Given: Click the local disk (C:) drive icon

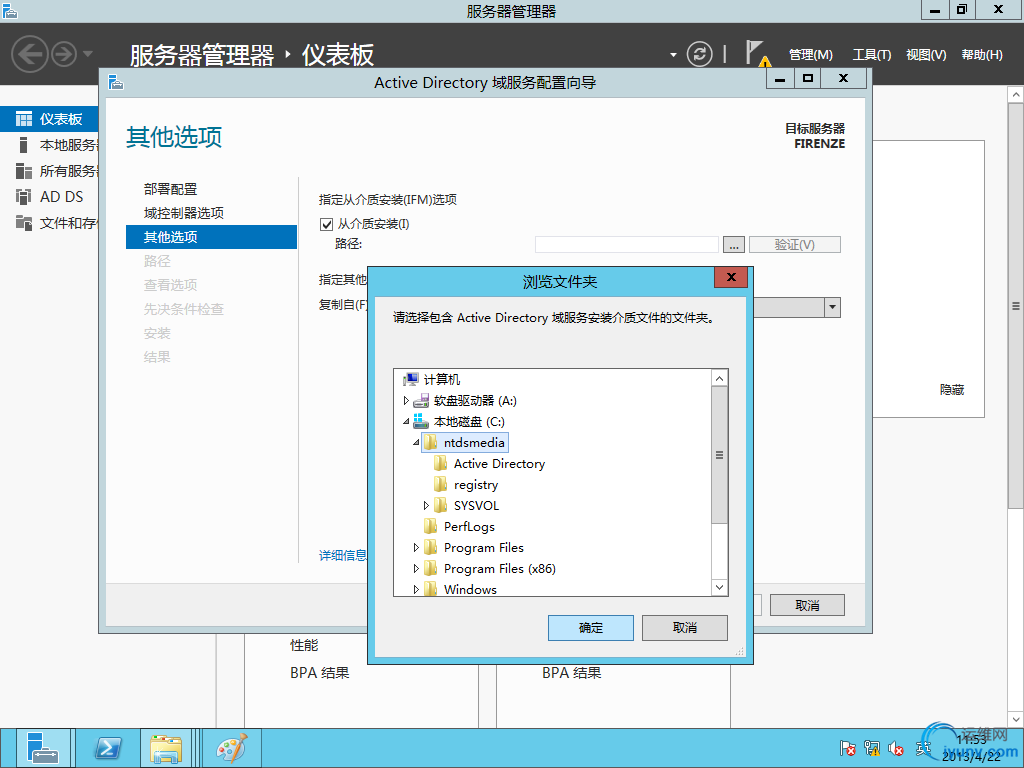Looking at the screenshot, I should click(x=421, y=421).
